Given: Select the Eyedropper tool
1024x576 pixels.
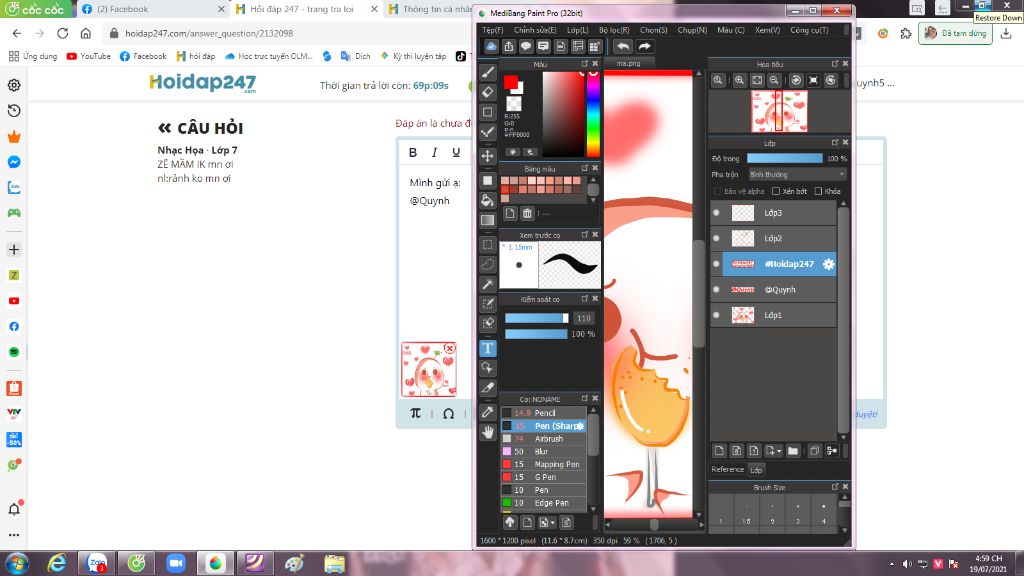Looking at the screenshot, I should pyautogui.click(x=488, y=412).
